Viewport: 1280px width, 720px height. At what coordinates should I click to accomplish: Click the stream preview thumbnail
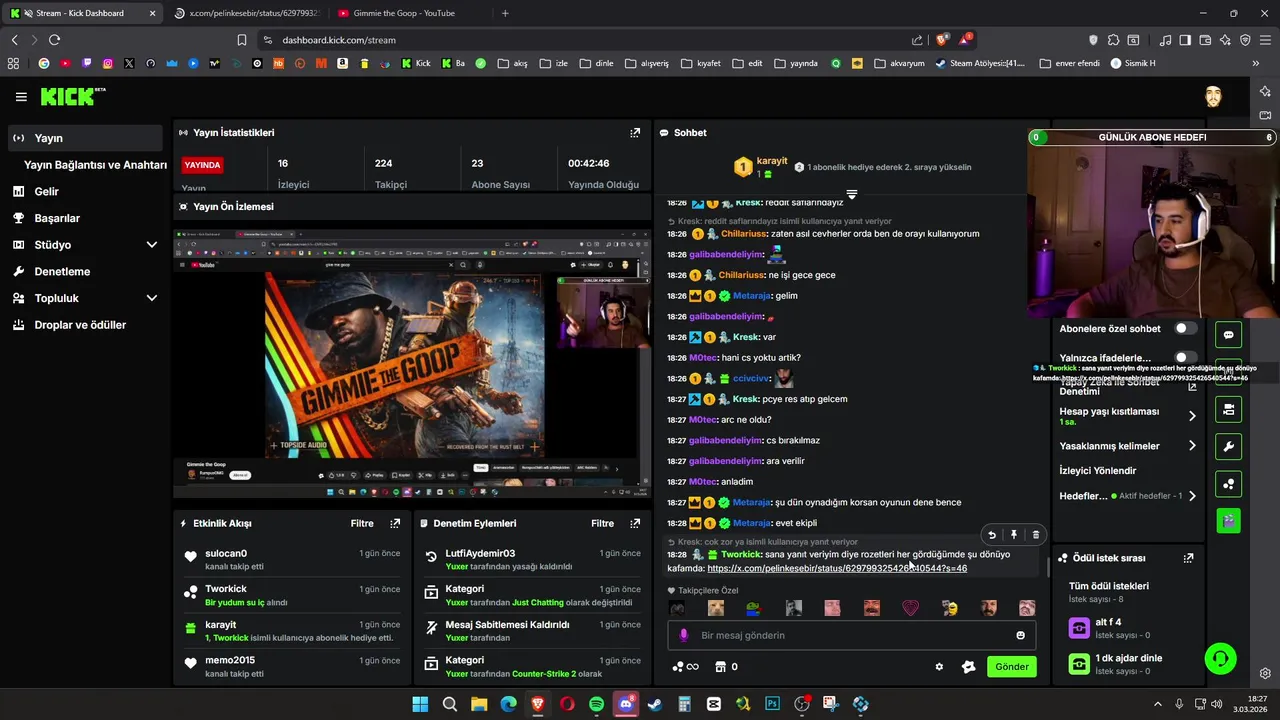pyautogui.click(x=412, y=363)
